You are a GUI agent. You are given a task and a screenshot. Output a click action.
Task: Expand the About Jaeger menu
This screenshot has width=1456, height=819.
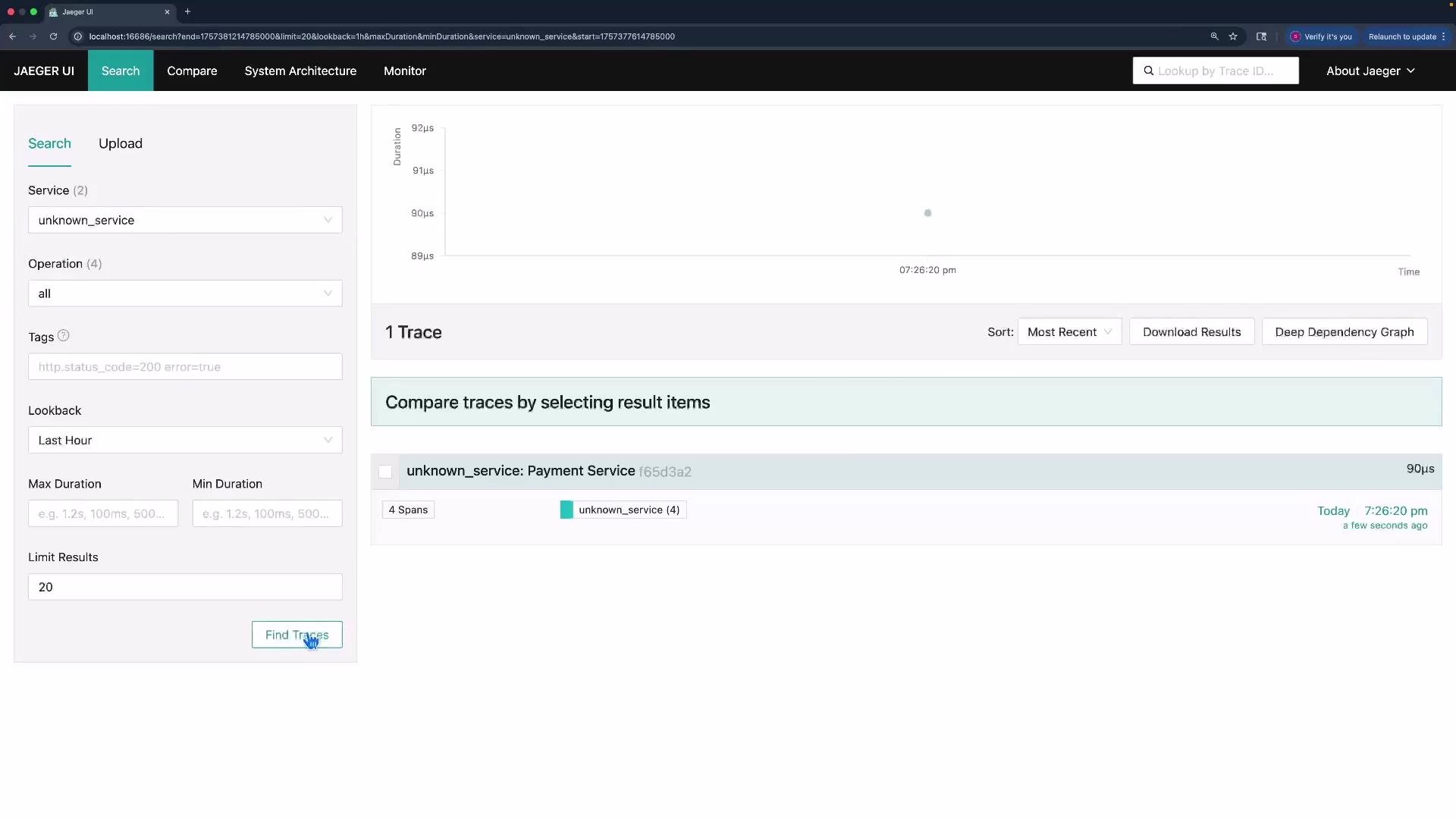point(1370,71)
